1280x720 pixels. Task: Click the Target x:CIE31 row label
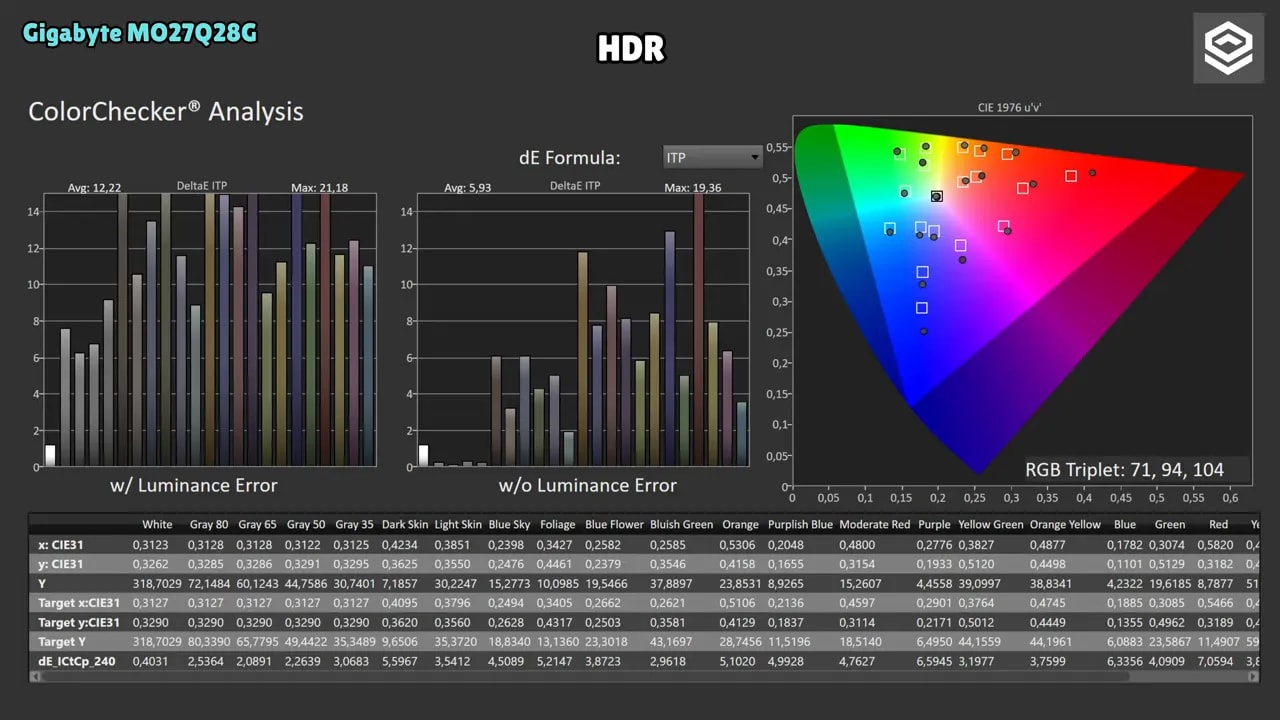[x=79, y=603]
